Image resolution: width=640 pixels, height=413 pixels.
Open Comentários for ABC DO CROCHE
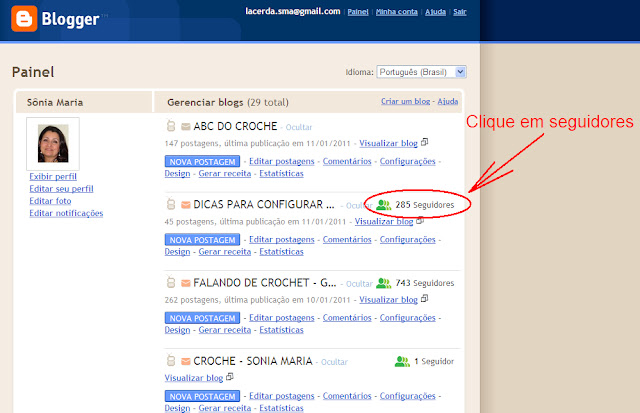click(x=347, y=161)
